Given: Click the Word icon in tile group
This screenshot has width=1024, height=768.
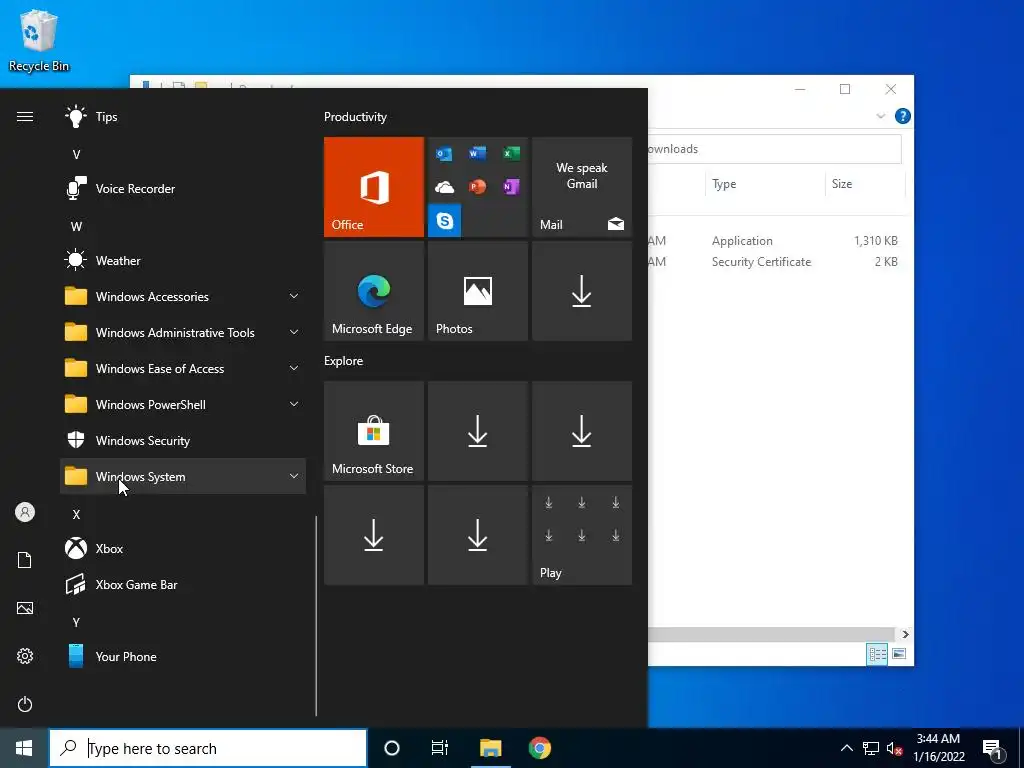Looking at the screenshot, I should 477,153.
